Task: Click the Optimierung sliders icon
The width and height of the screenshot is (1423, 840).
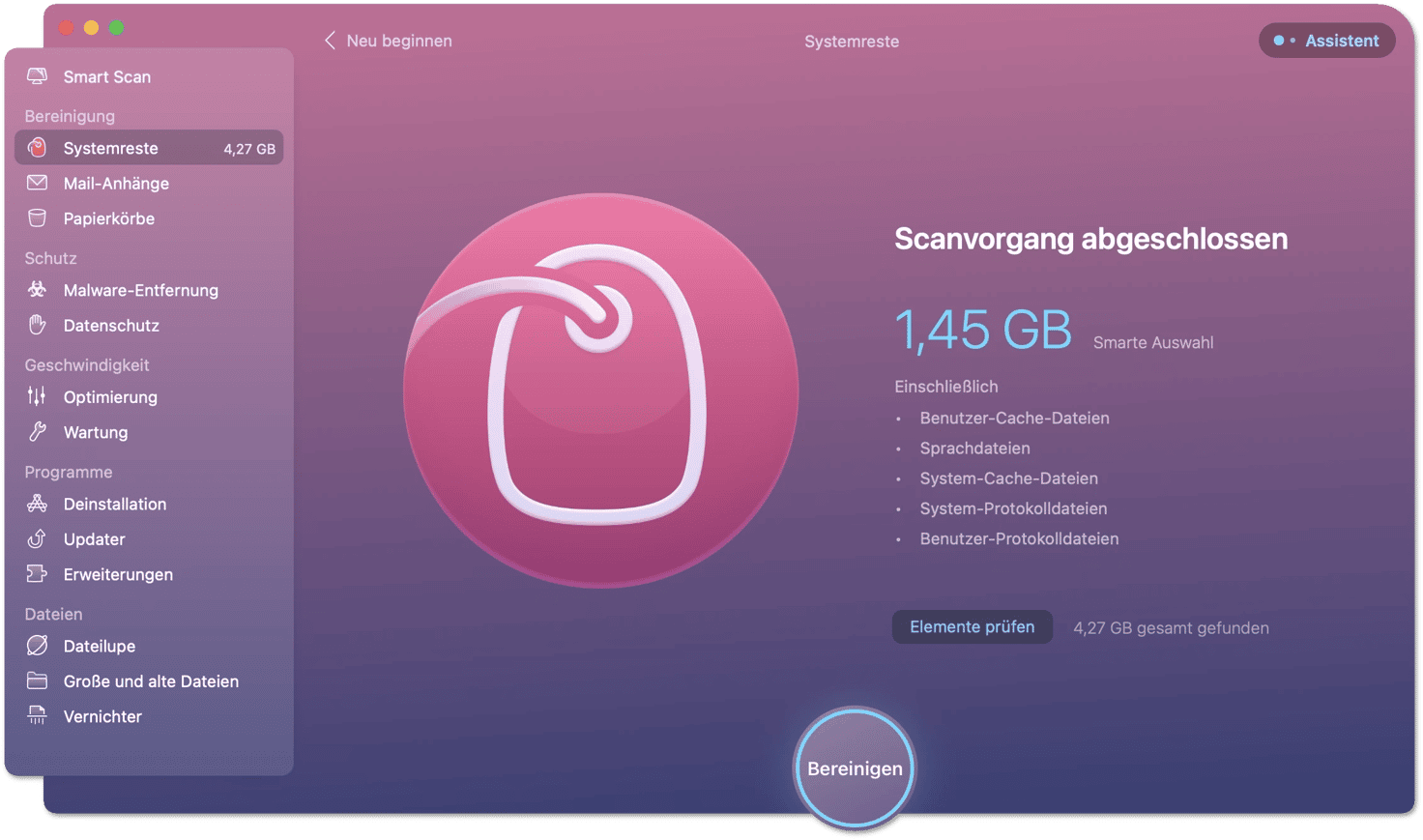Action: [x=37, y=396]
